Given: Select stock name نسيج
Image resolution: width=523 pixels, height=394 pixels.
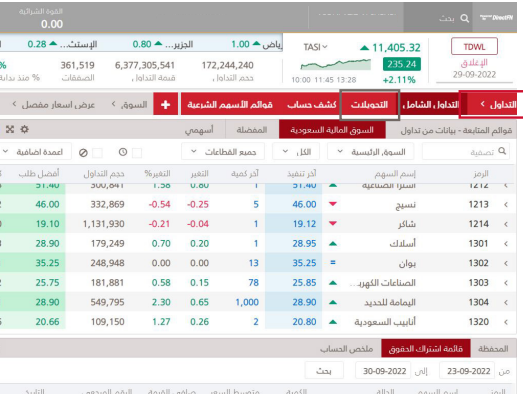Looking at the screenshot, I should (405, 205).
